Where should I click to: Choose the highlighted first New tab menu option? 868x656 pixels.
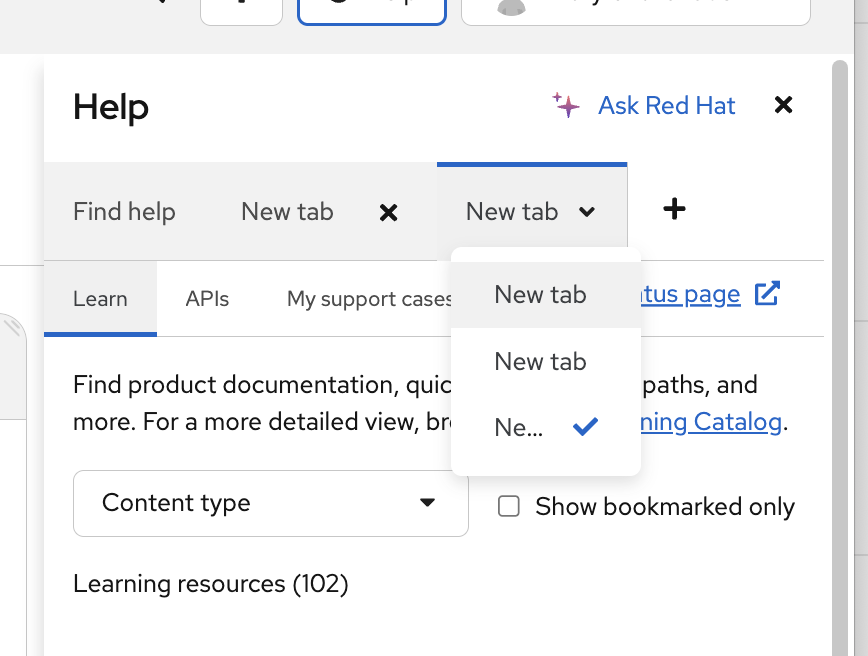541,295
